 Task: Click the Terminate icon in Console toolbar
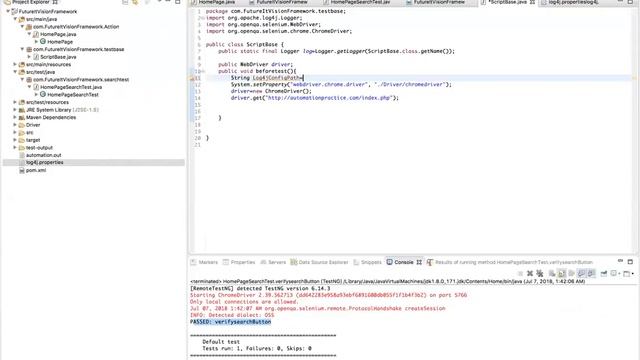point(520,273)
